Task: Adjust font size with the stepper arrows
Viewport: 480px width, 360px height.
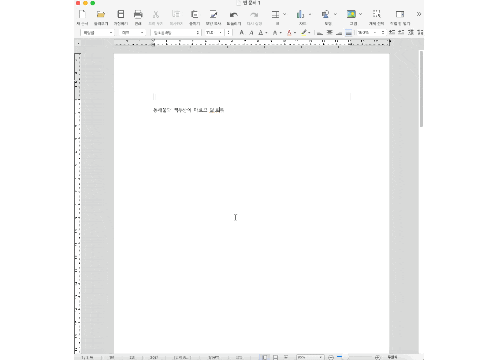Action: [228, 33]
